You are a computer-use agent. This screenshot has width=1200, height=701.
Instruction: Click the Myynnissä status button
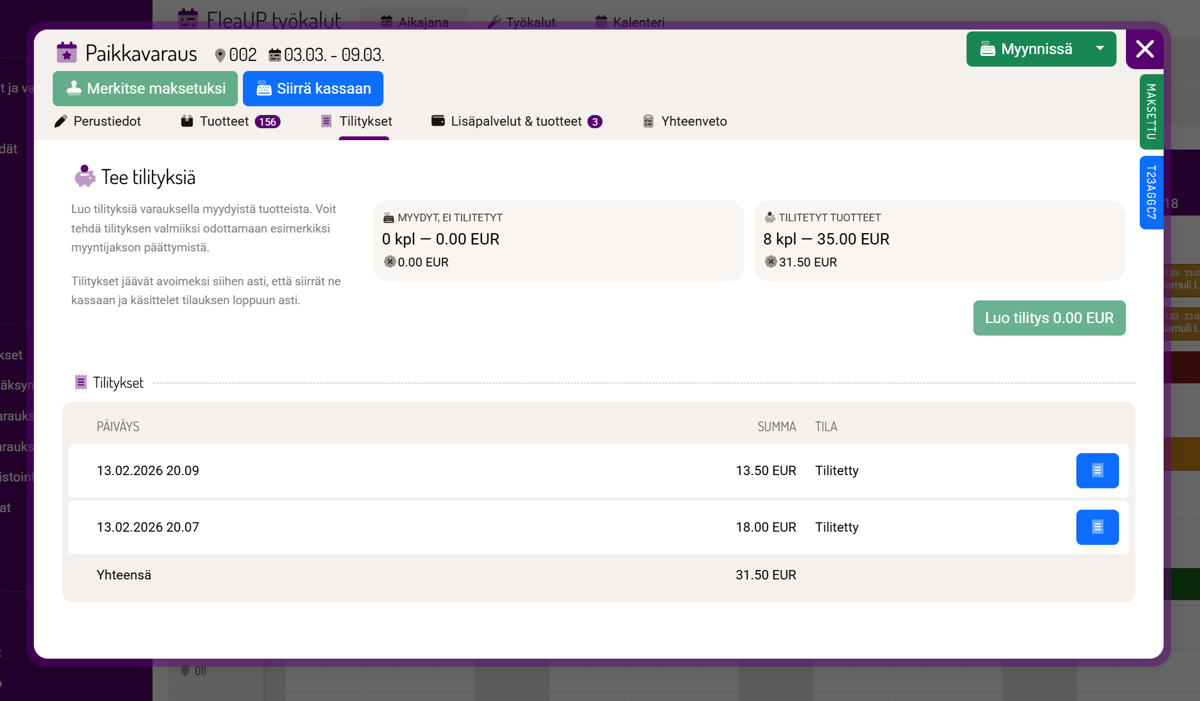tap(1026, 49)
